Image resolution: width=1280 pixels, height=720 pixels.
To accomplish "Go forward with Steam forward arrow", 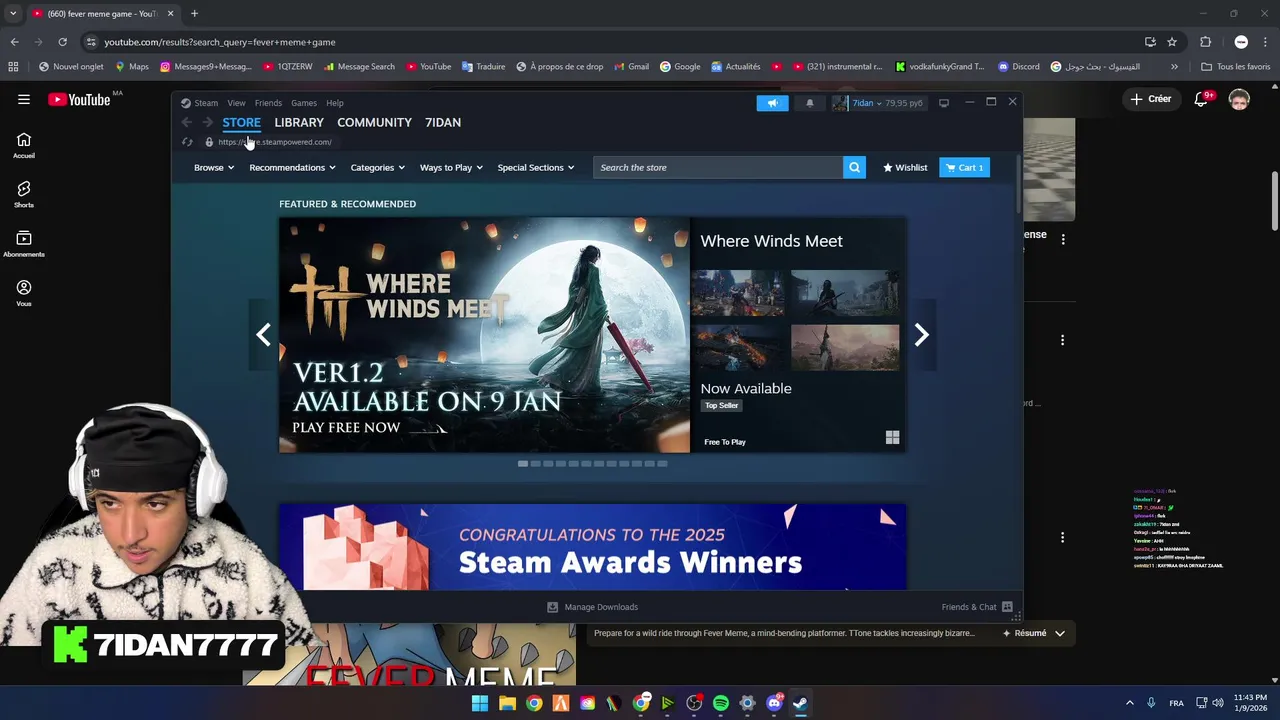I will (x=207, y=122).
